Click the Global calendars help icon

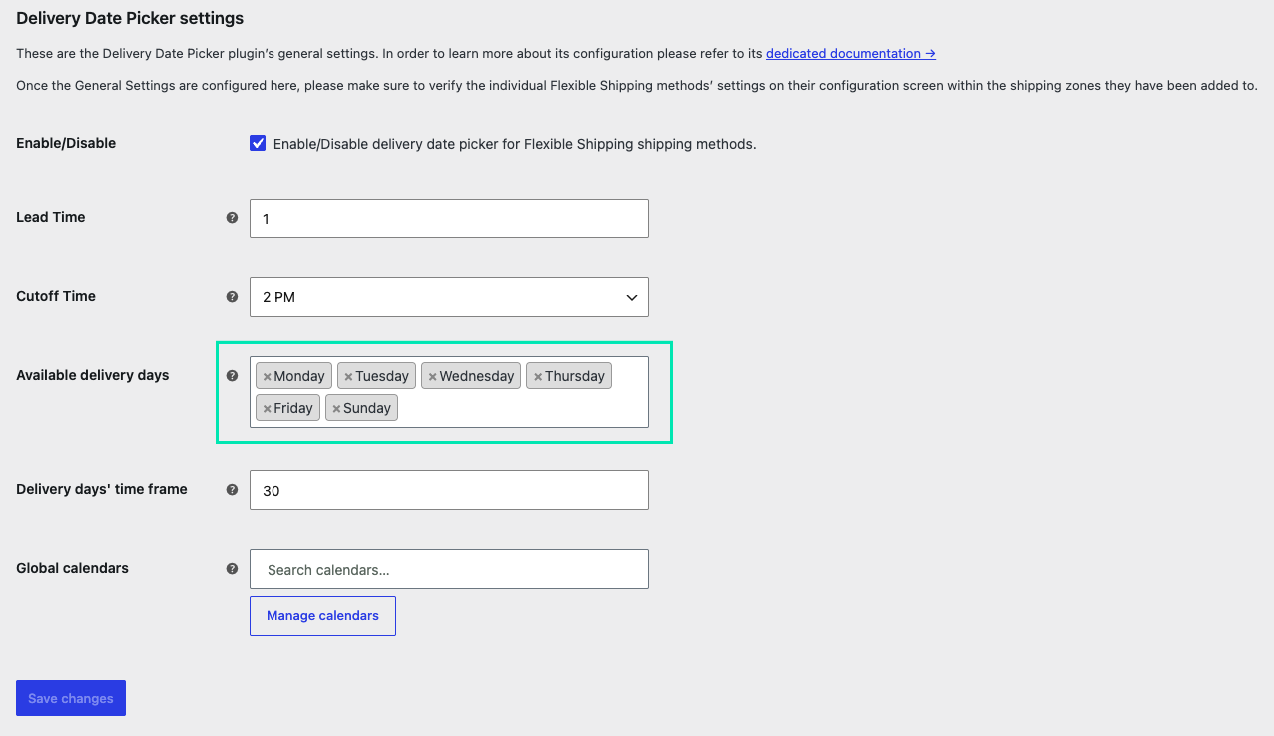point(232,568)
